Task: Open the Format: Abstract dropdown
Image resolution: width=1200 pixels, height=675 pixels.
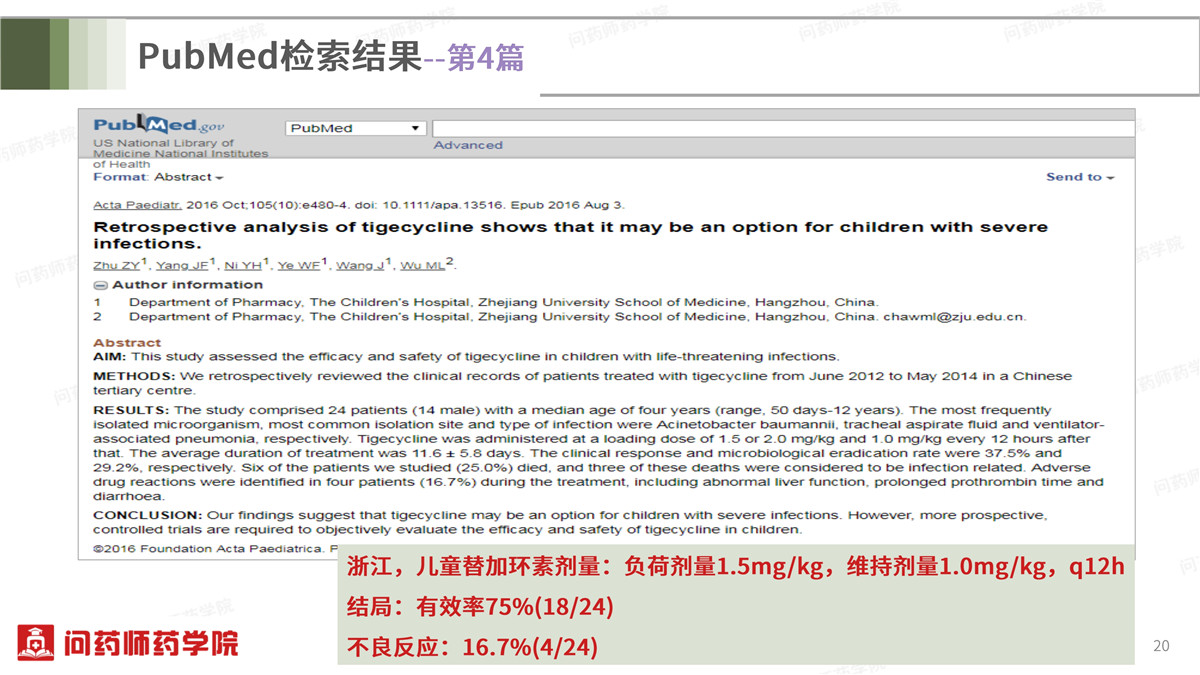Action: click(x=158, y=177)
